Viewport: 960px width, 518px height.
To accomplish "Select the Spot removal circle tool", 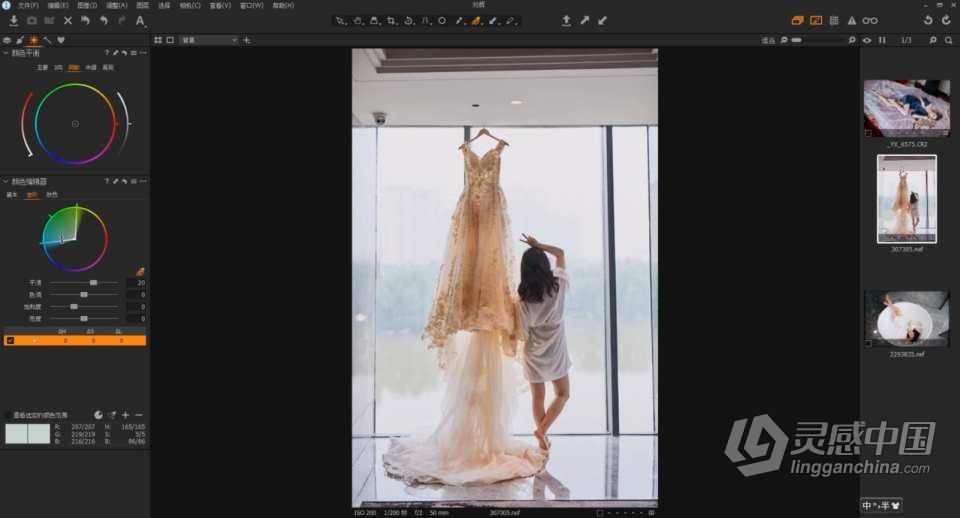I will coord(442,21).
